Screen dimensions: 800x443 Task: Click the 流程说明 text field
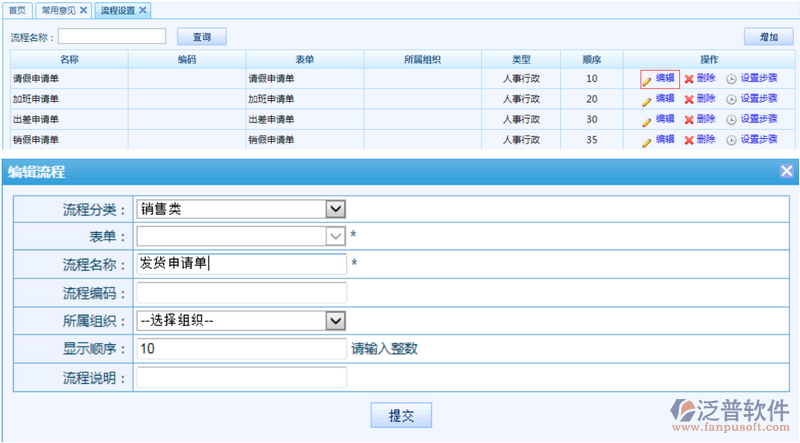tap(241, 378)
